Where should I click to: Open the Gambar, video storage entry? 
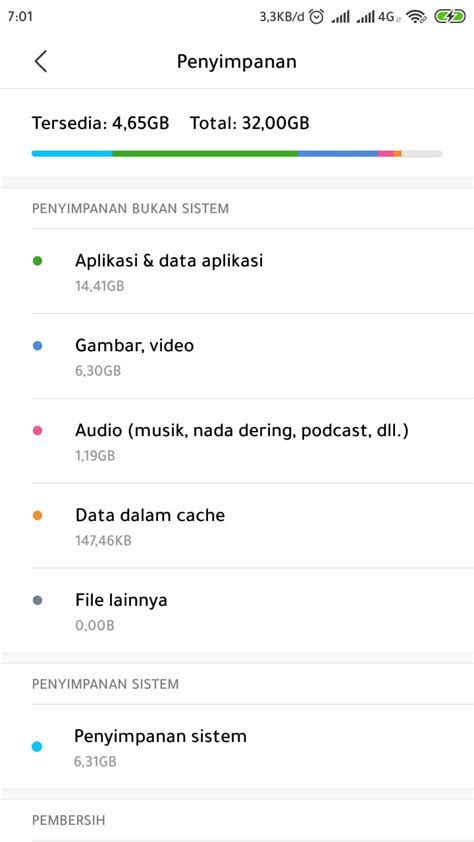(237, 356)
